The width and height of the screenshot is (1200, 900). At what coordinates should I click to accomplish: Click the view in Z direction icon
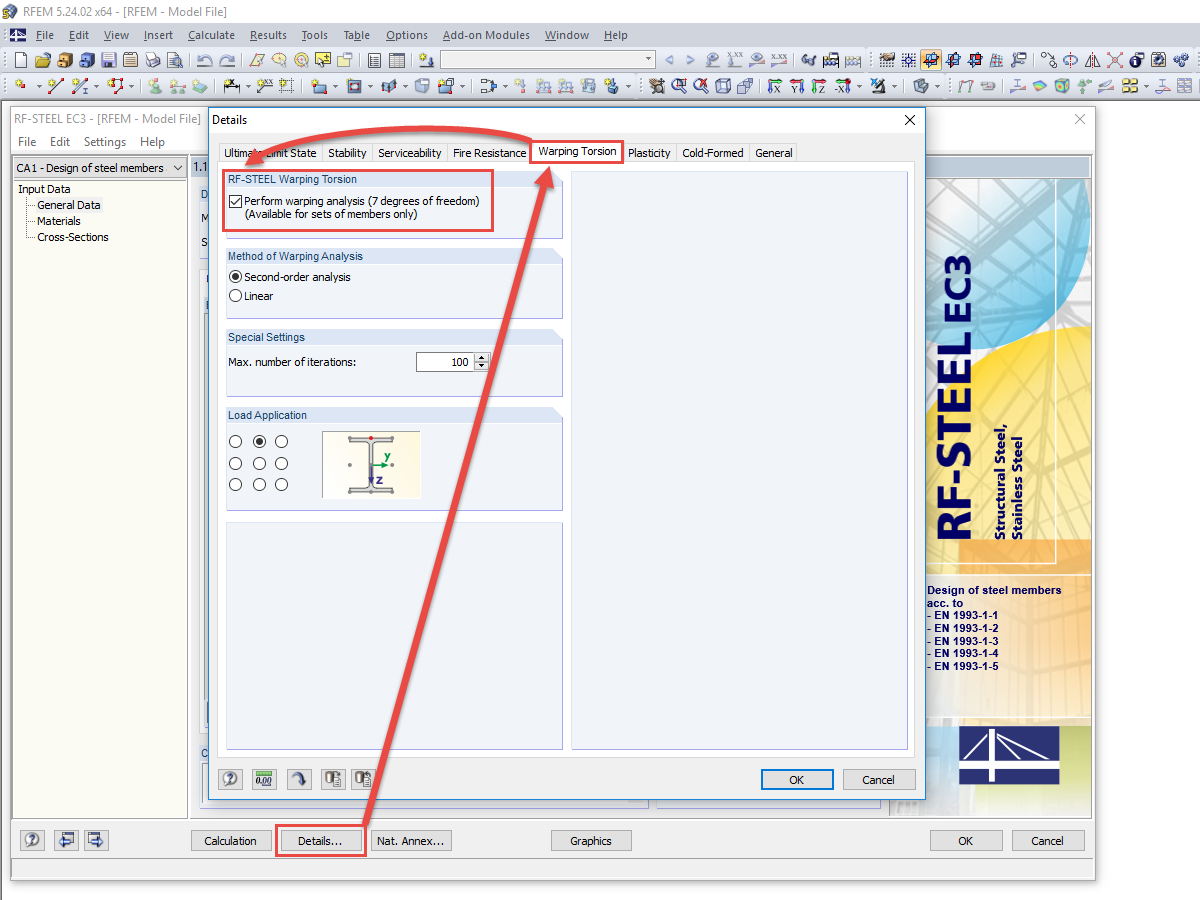coord(820,86)
